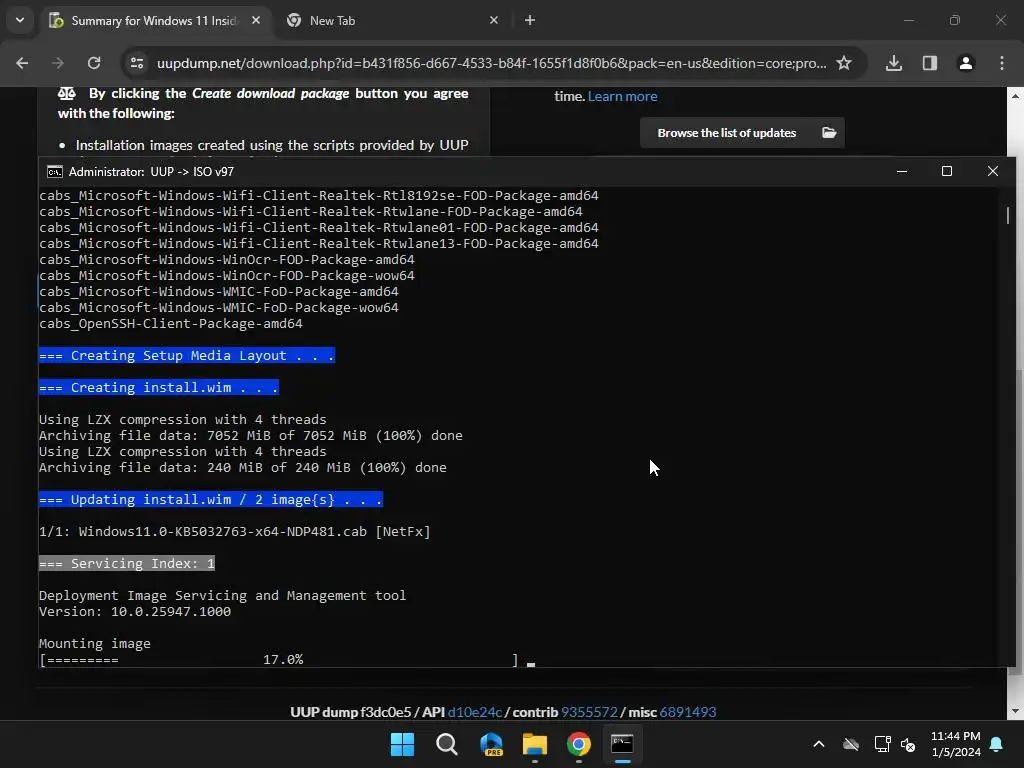
Task: Close the New Tab tab
Action: tap(494, 20)
